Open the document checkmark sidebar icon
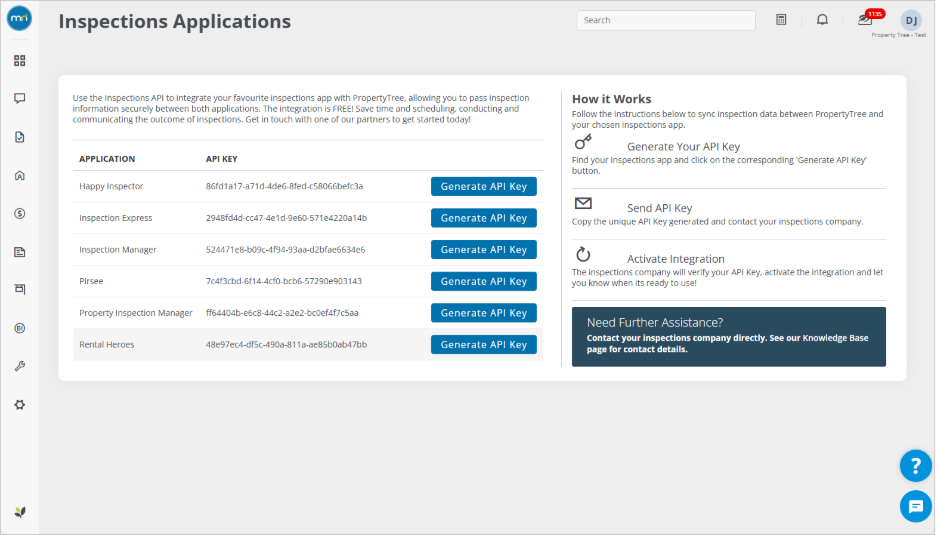Image resolution: width=936 pixels, height=535 pixels. click(20, 137)
